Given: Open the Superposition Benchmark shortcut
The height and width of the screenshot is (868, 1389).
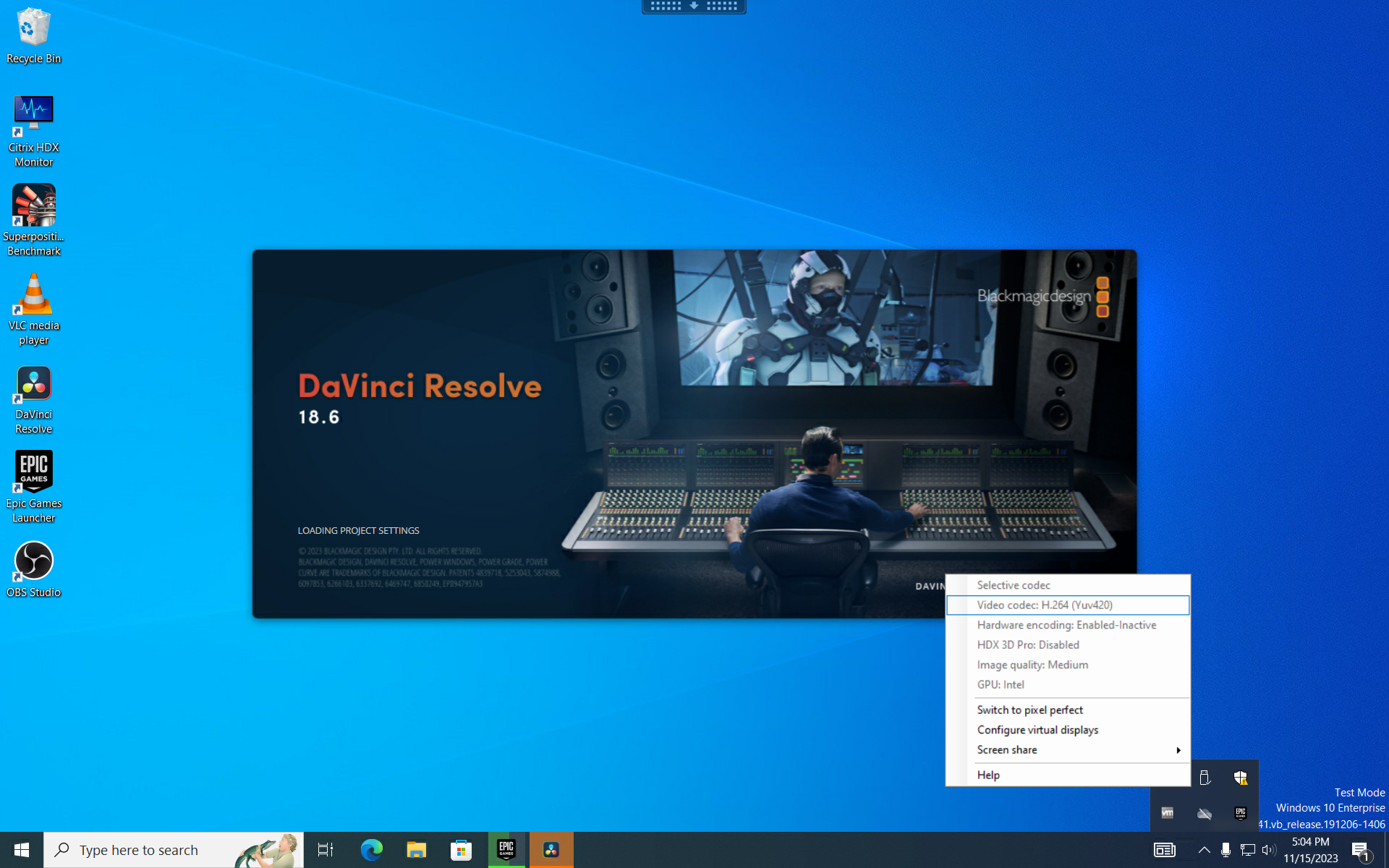Looking at the screenshot, I should pos(33,219).
